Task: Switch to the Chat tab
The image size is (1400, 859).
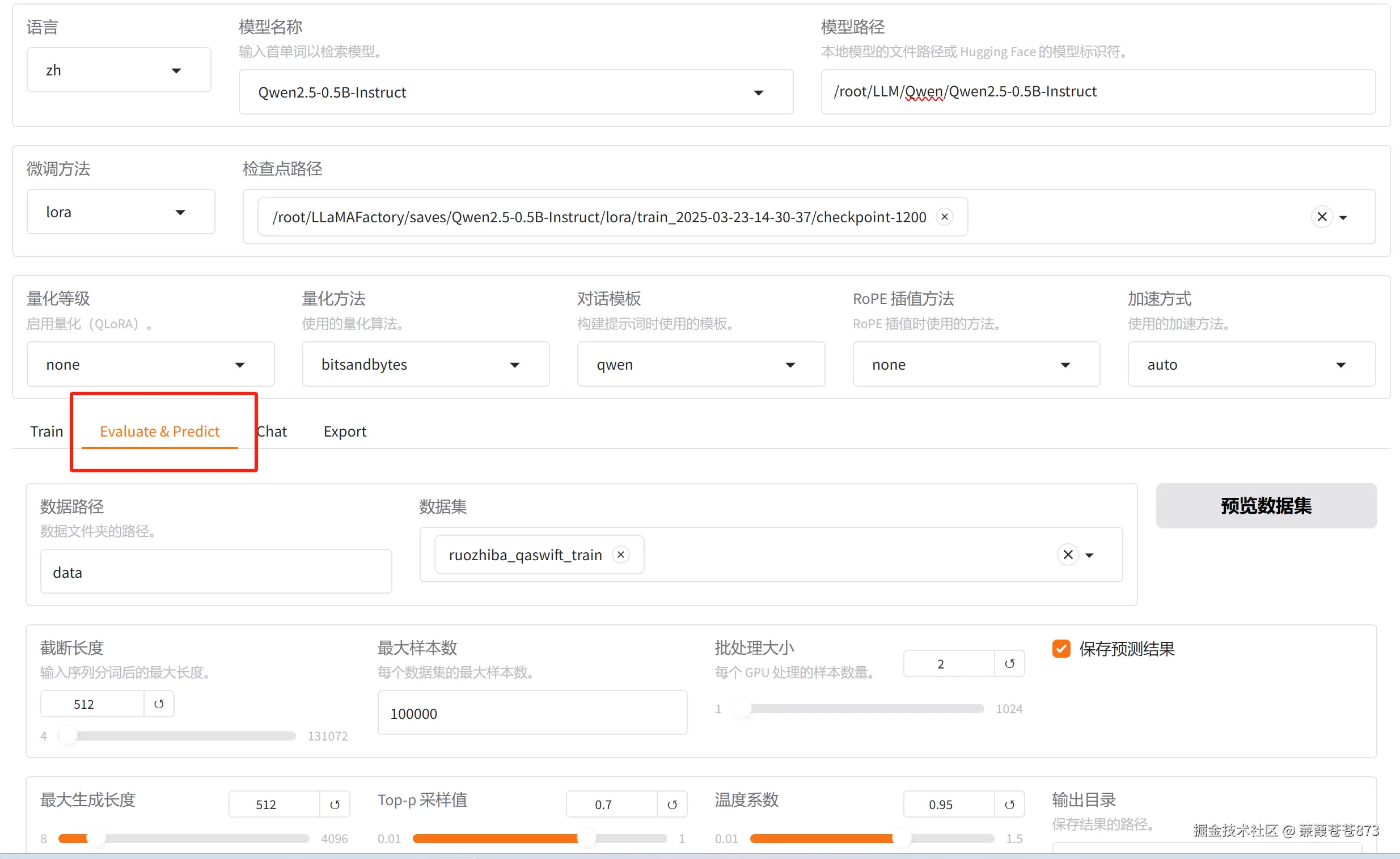Action: pos(273,431)
